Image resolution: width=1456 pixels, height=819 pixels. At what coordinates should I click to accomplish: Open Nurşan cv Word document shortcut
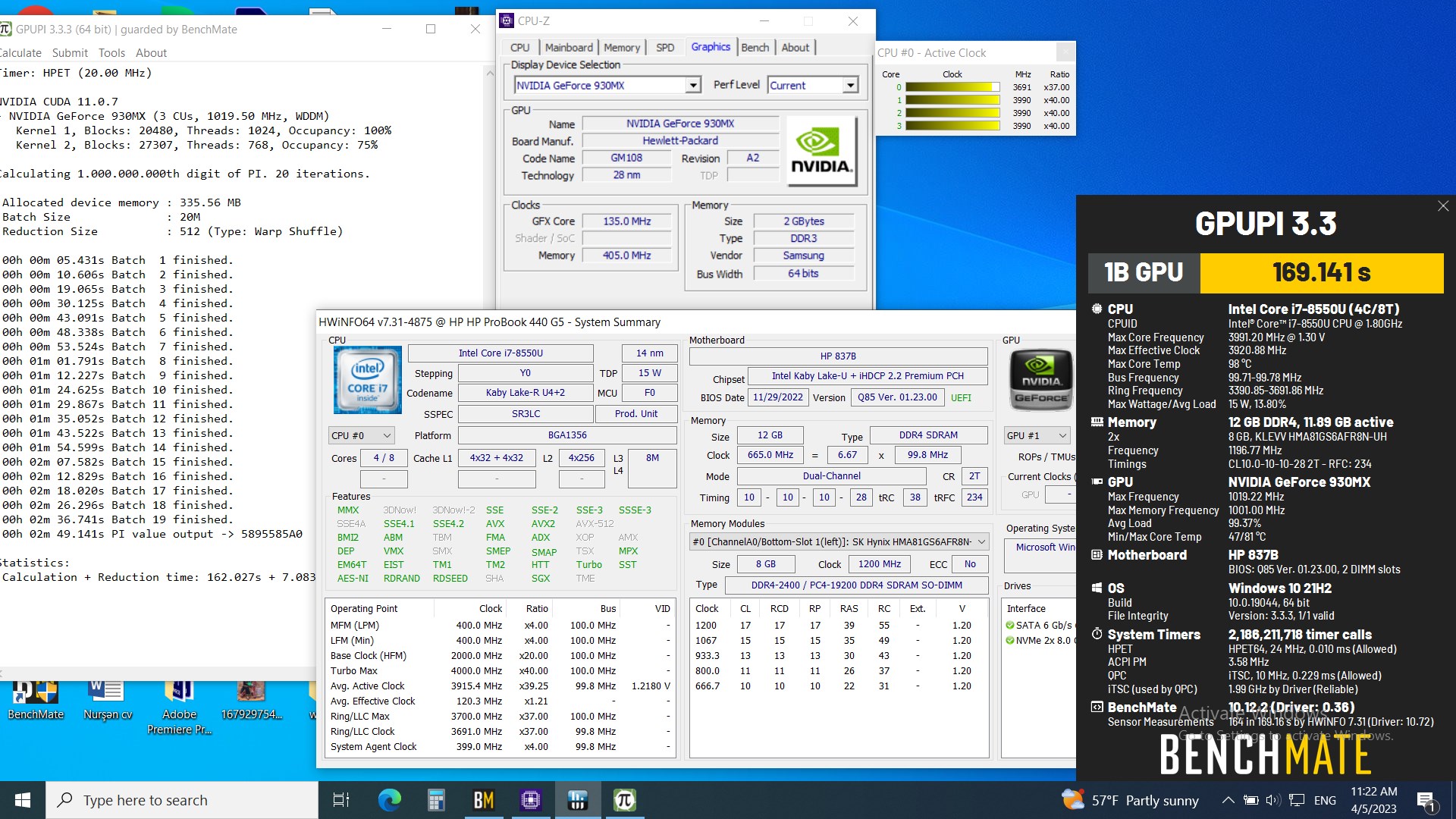tap(108, 700)
